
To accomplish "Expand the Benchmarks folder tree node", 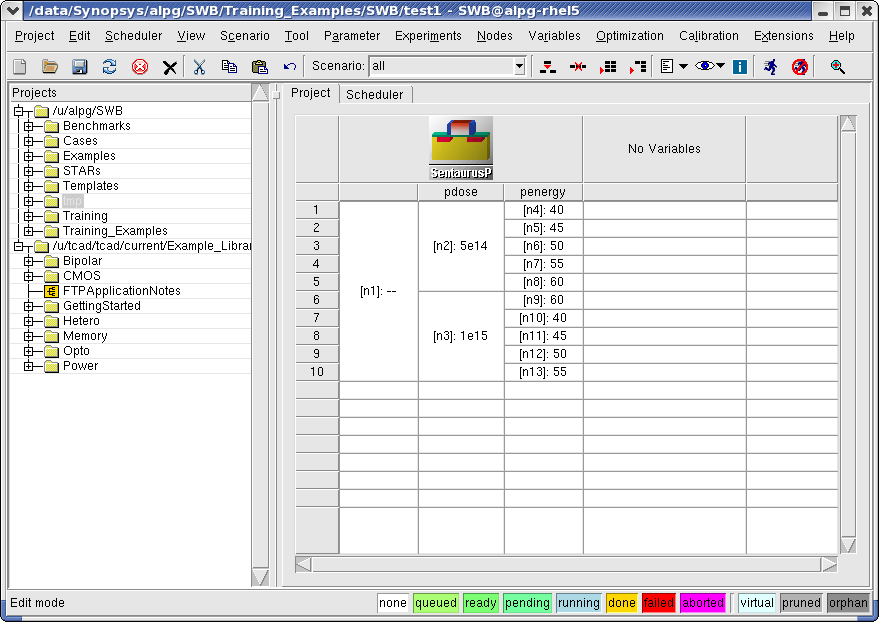I will [29, 126].
